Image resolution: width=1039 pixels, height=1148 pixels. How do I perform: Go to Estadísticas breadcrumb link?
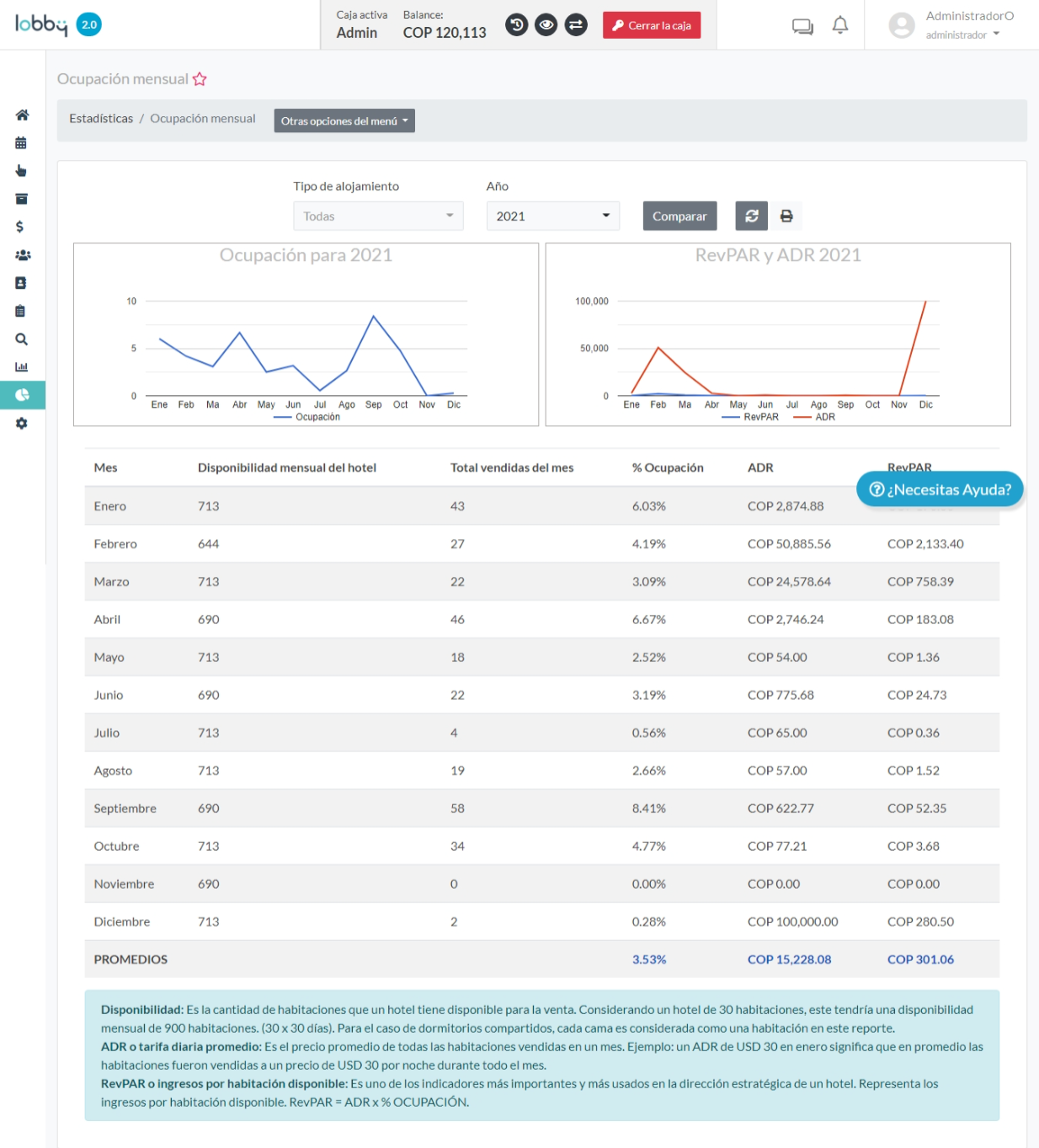pyautogui.click(x=101, y=119)
